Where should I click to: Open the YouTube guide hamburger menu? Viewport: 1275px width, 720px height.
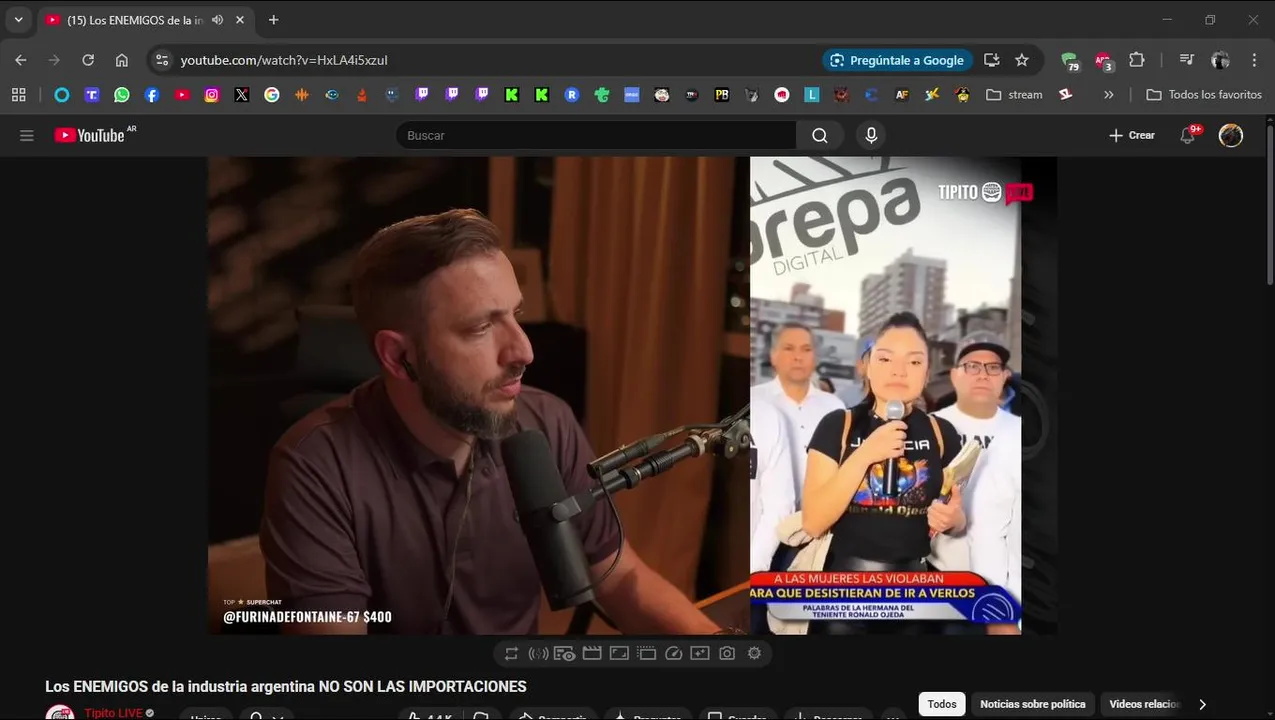pyautogui.click(x=27, y=135)
